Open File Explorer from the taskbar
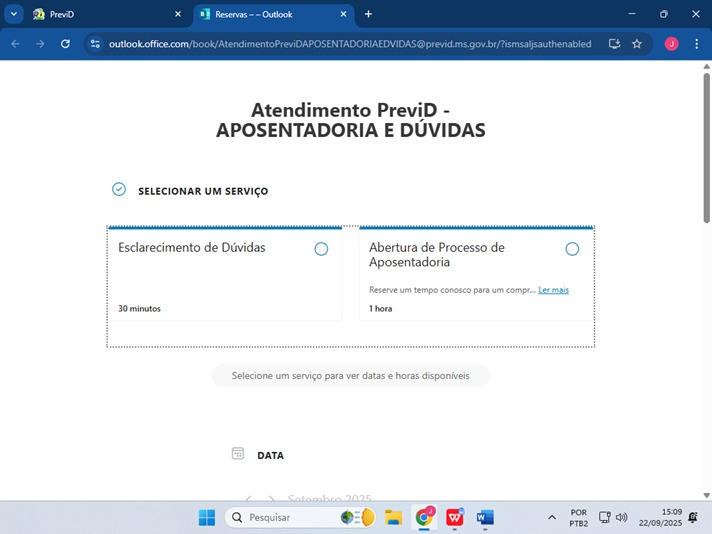 393,518
